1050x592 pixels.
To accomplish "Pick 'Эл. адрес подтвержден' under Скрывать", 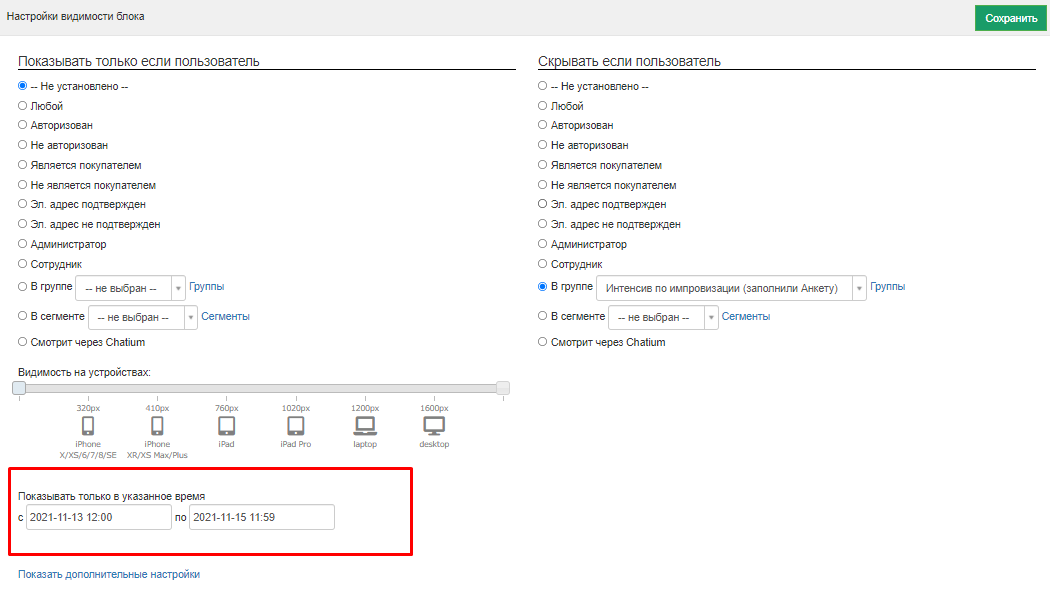I will (542, 204).
